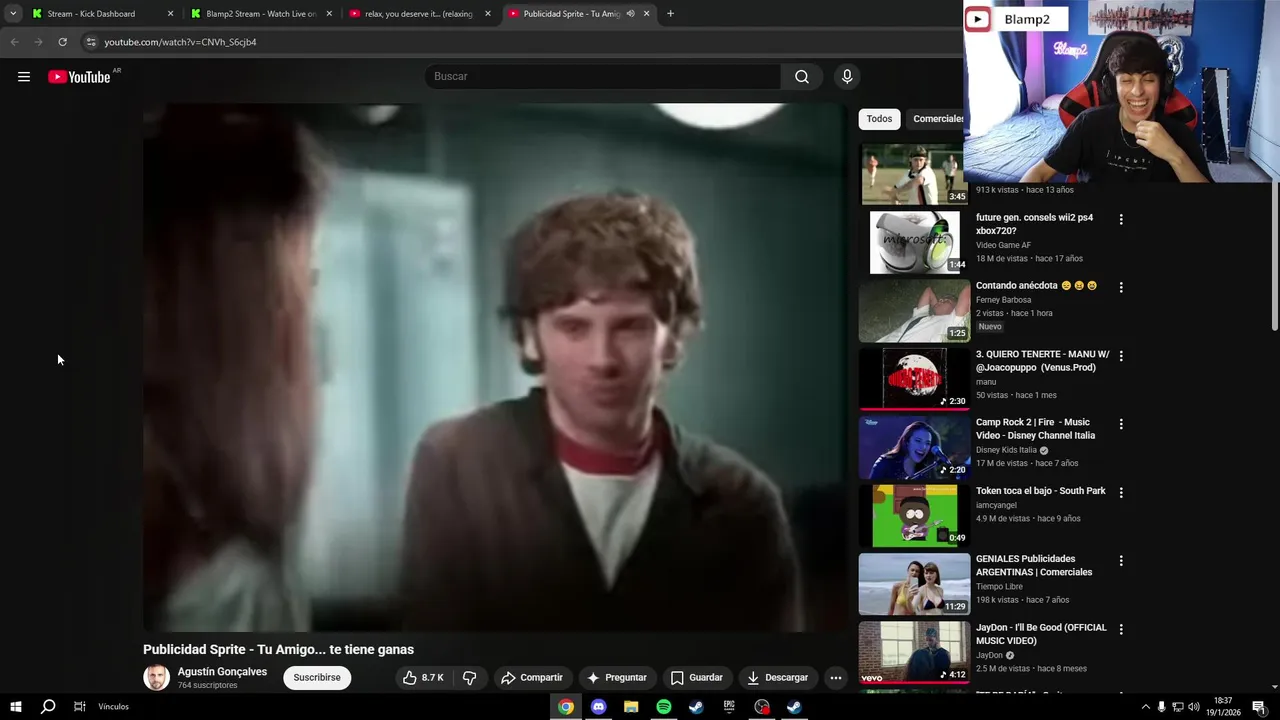
Task: Dislike the Sprite video
Action: click(469, 677)
